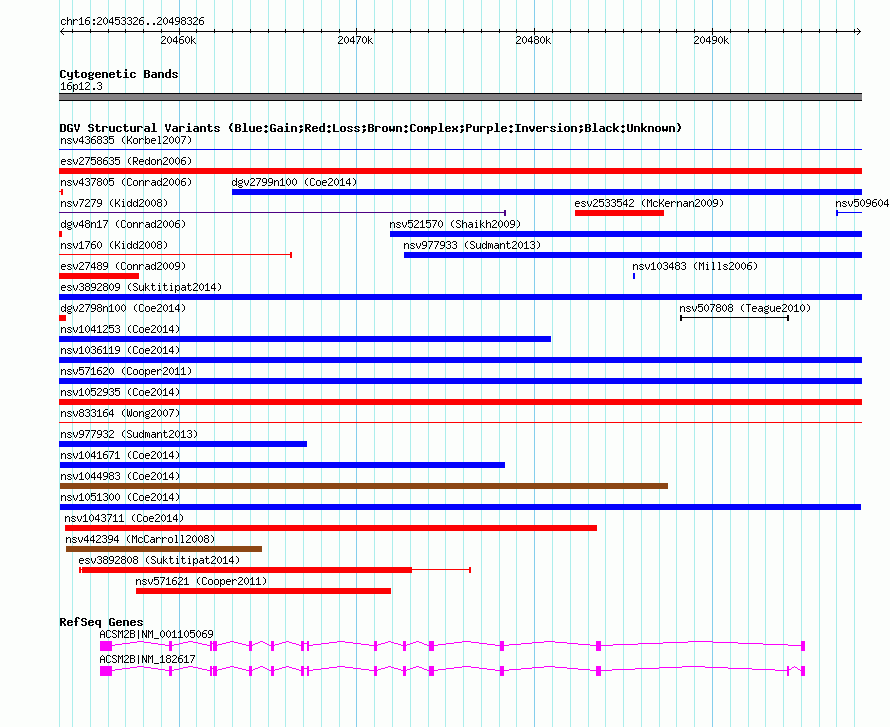This screenshot has width=890, height=727.
Task: Click the esv3892809 (Suktitipat2014) label
Action: point(141,287)
